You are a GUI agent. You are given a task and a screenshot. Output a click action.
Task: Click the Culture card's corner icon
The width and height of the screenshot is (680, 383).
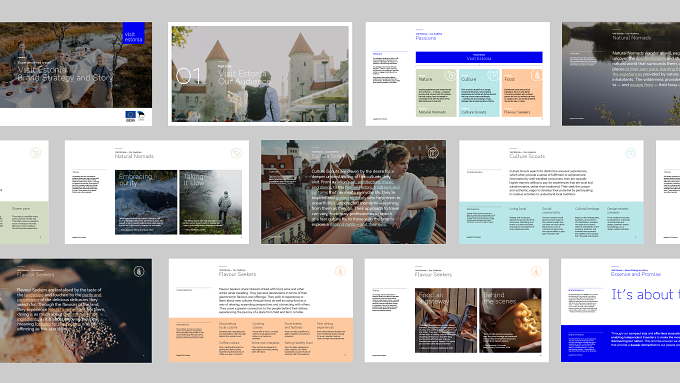pyautogui.click(x=493, y=75)
